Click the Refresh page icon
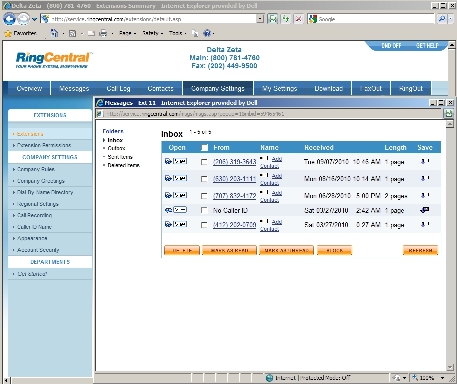Screen dimensions: 457x384 coord(286,19)
